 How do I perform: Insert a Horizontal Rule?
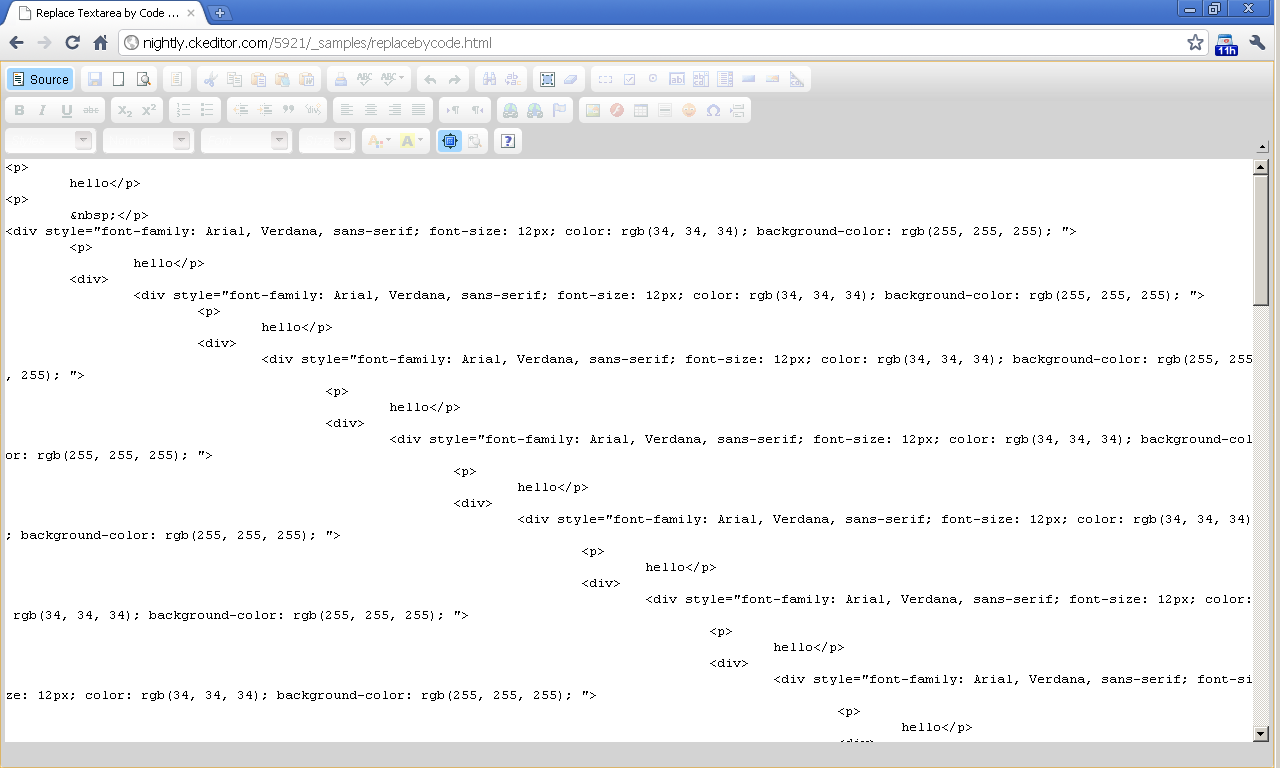pyautogui.click(x=664, y=110)
